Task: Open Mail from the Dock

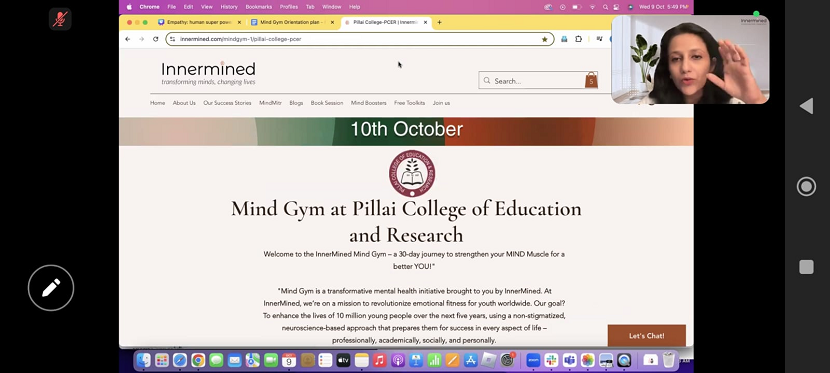Action: [x=234, y=360]
